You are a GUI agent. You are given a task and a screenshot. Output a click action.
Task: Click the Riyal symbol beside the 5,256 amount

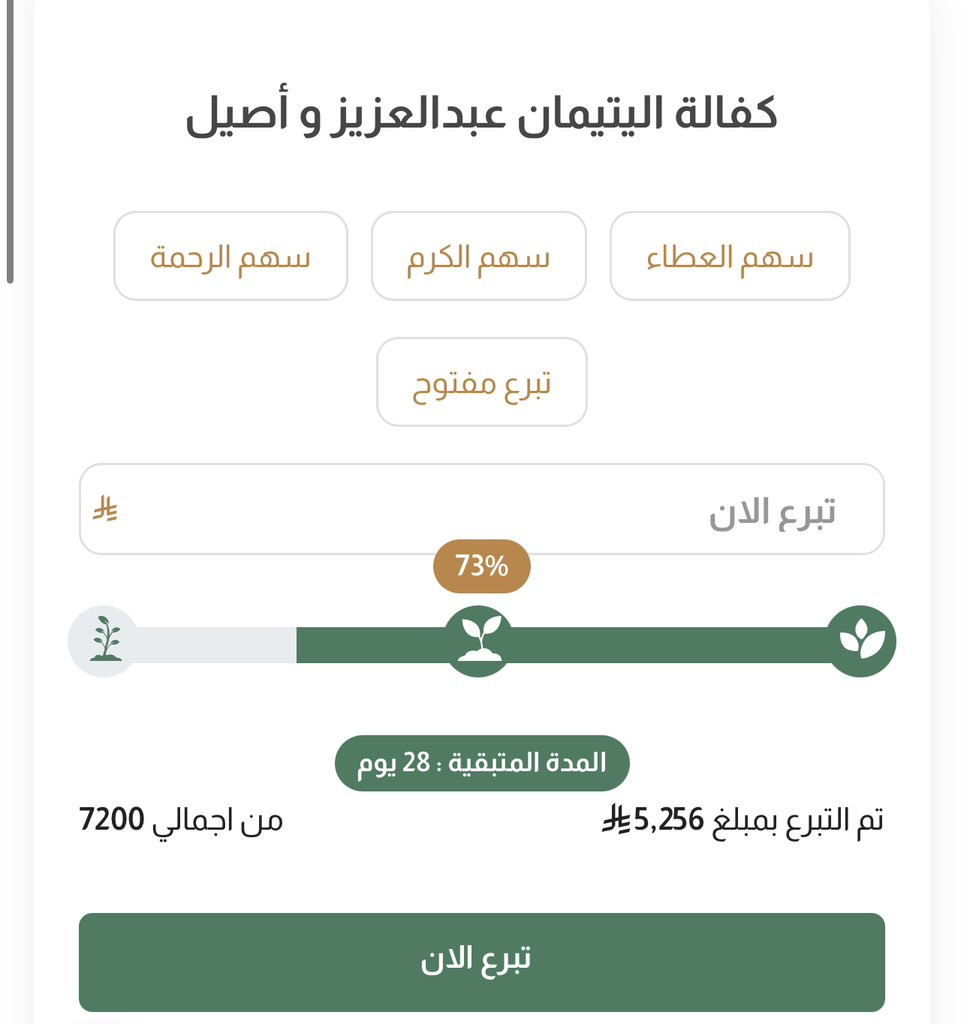pyautogui.click(x=617, y=819)
